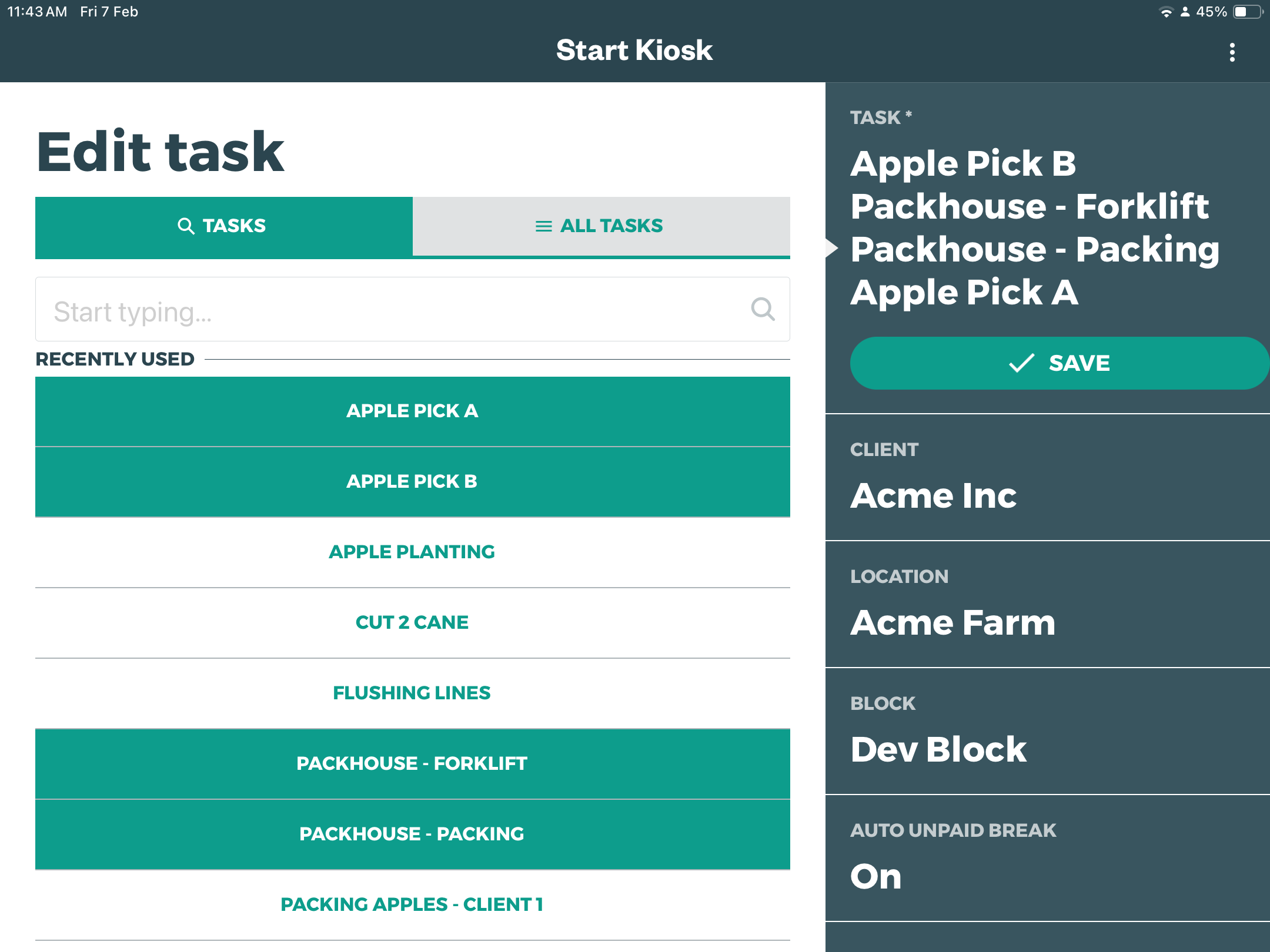Choose the Flushing Lines task

pyautogui.click(x=412, y=693)
